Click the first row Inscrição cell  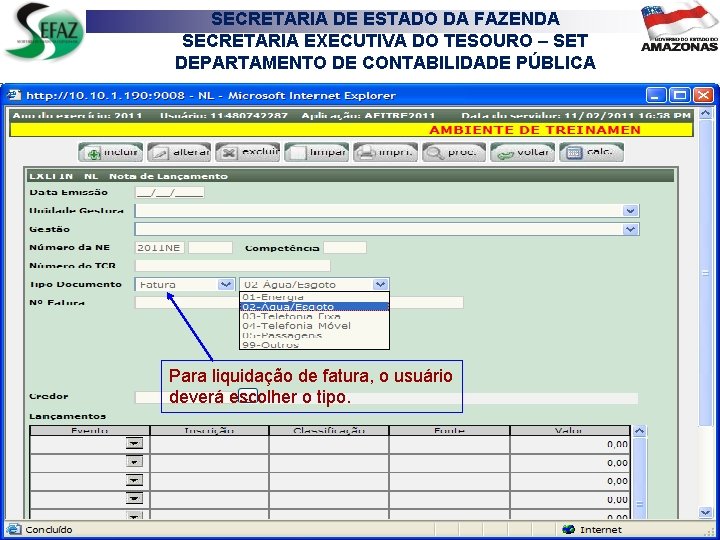pos(209,444)
